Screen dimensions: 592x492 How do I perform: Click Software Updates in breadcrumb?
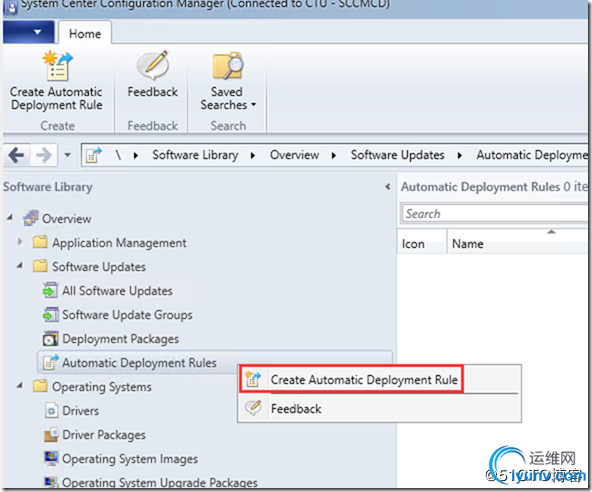(x=397, y=155)
